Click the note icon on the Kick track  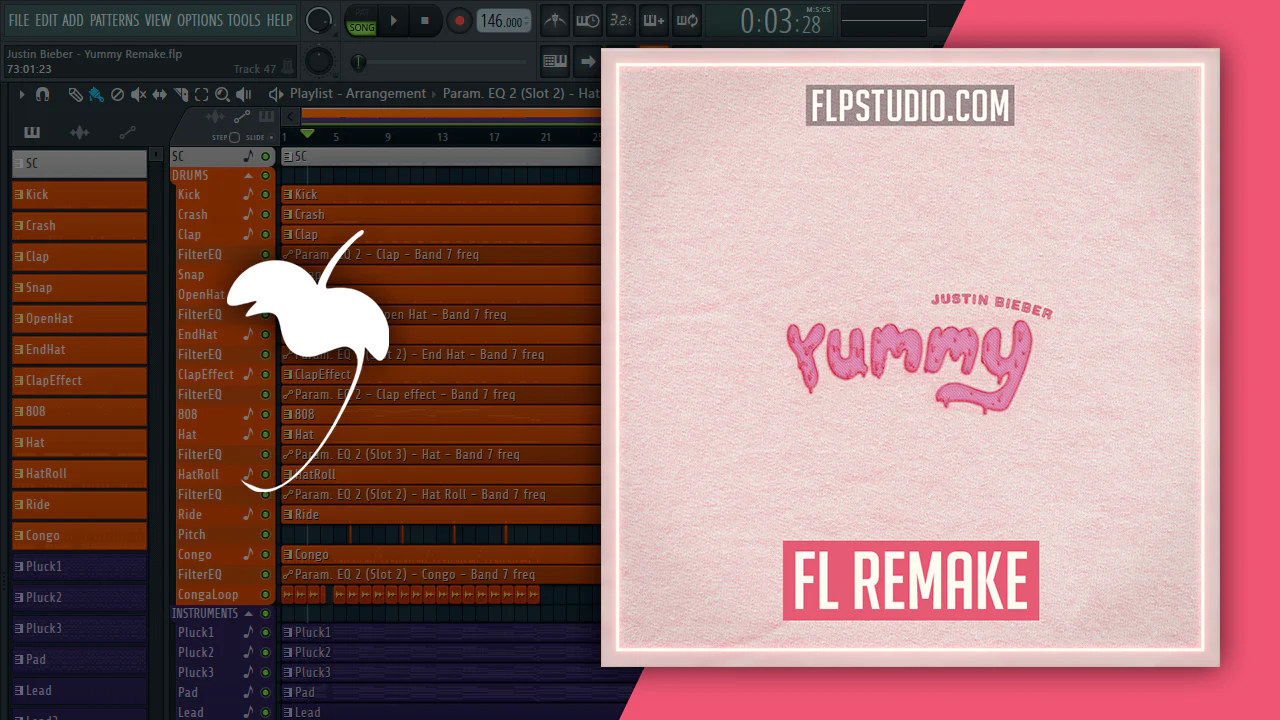point(248,195)
